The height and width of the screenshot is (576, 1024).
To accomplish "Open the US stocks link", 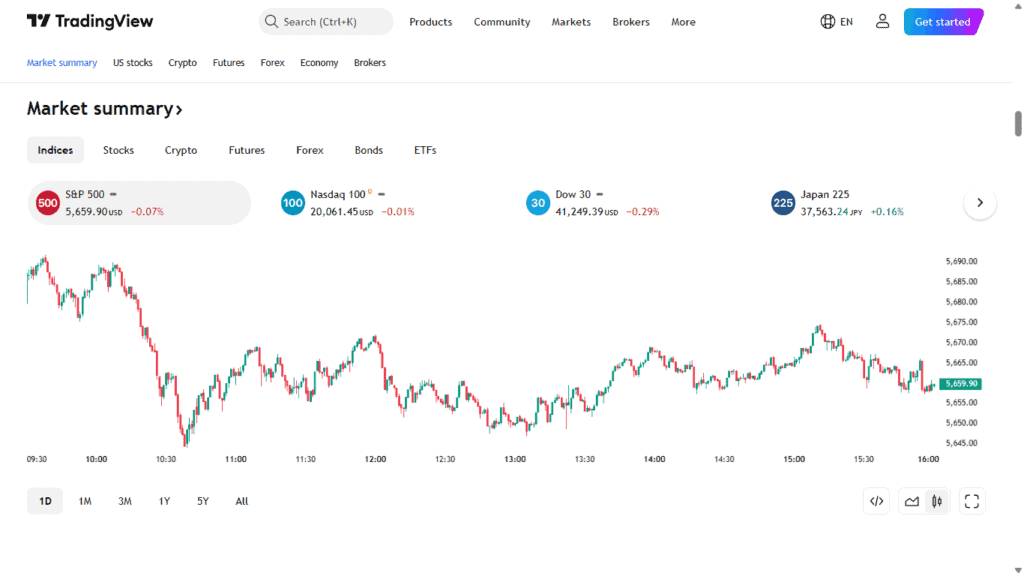I will tap(133, 62).
